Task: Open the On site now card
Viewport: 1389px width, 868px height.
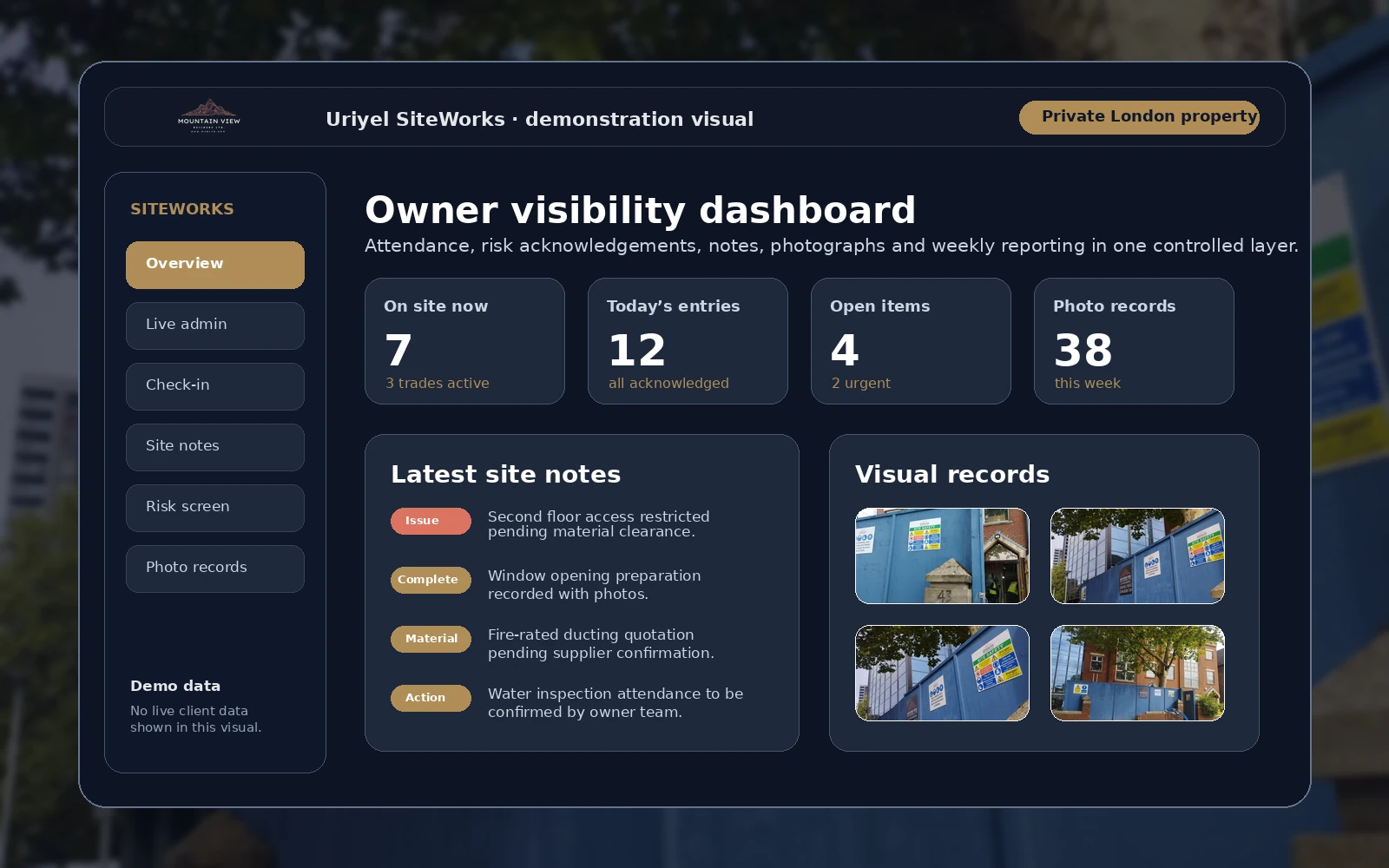Action: pos(464,341)
